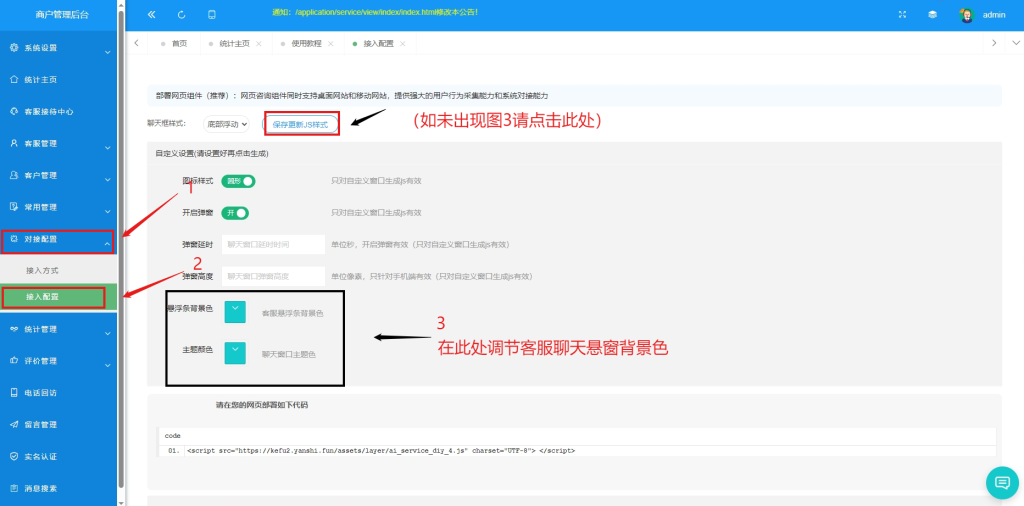Switch to the 统计主页 tab
1024x506 pixels.
click(x=234, y=44)
